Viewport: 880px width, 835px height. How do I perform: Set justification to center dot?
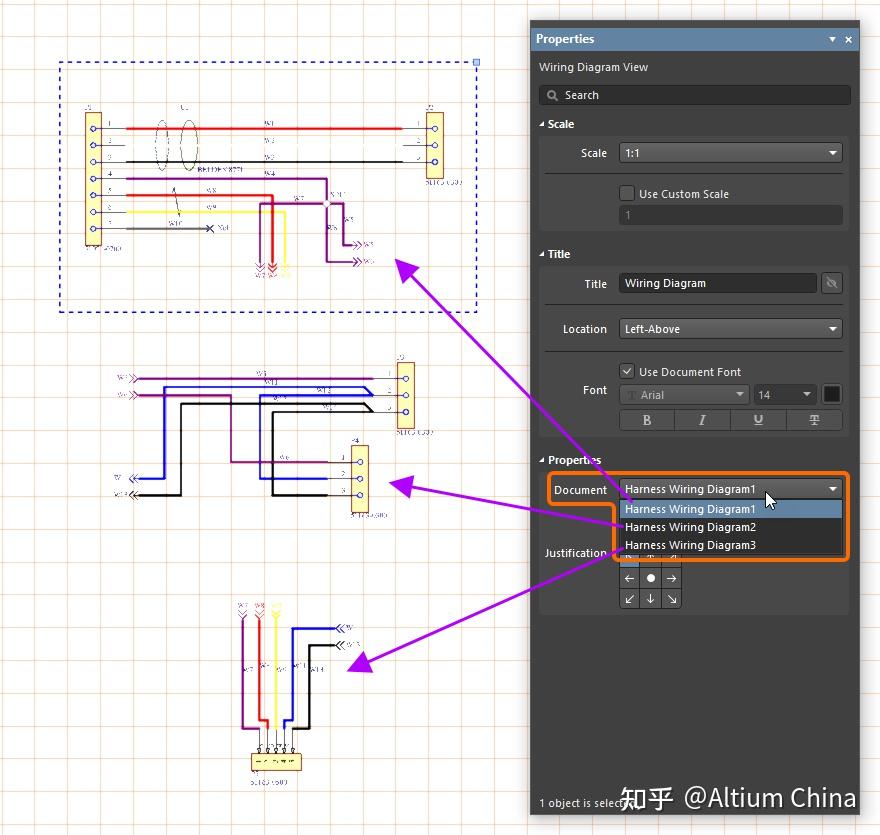(x=650, y=578)
